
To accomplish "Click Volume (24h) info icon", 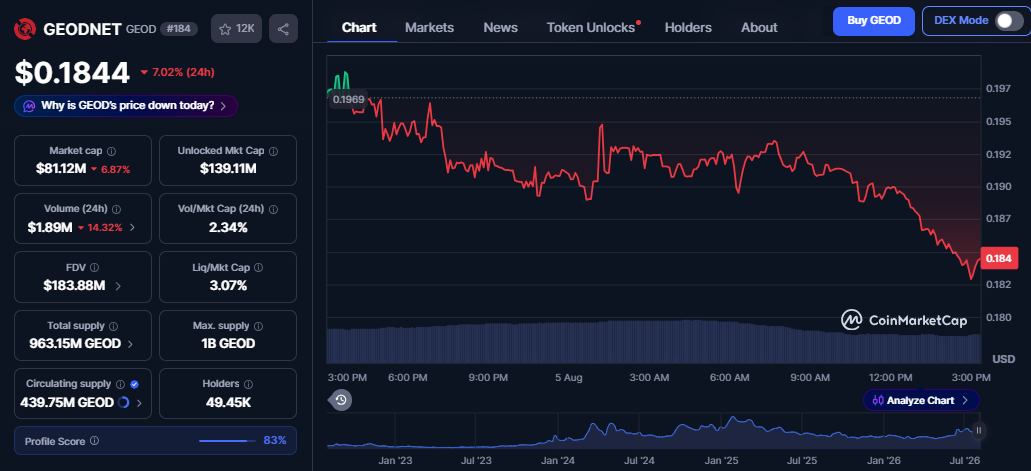I will [x=116, y=209].
